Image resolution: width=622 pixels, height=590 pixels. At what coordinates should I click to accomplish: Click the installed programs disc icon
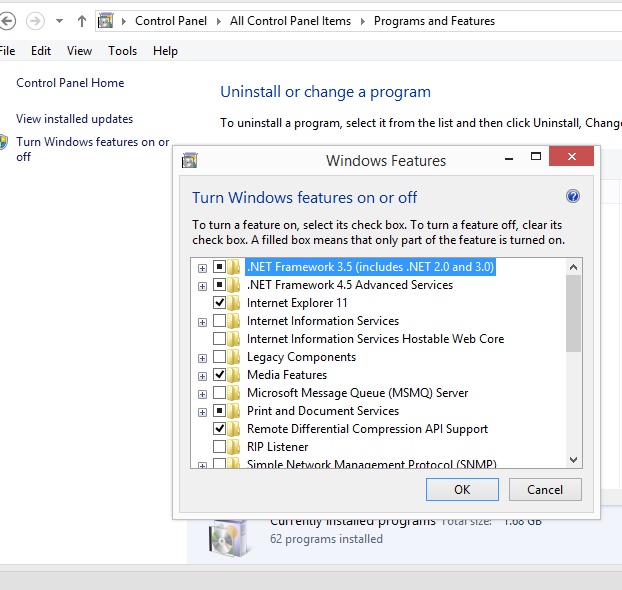click(228, 538)
